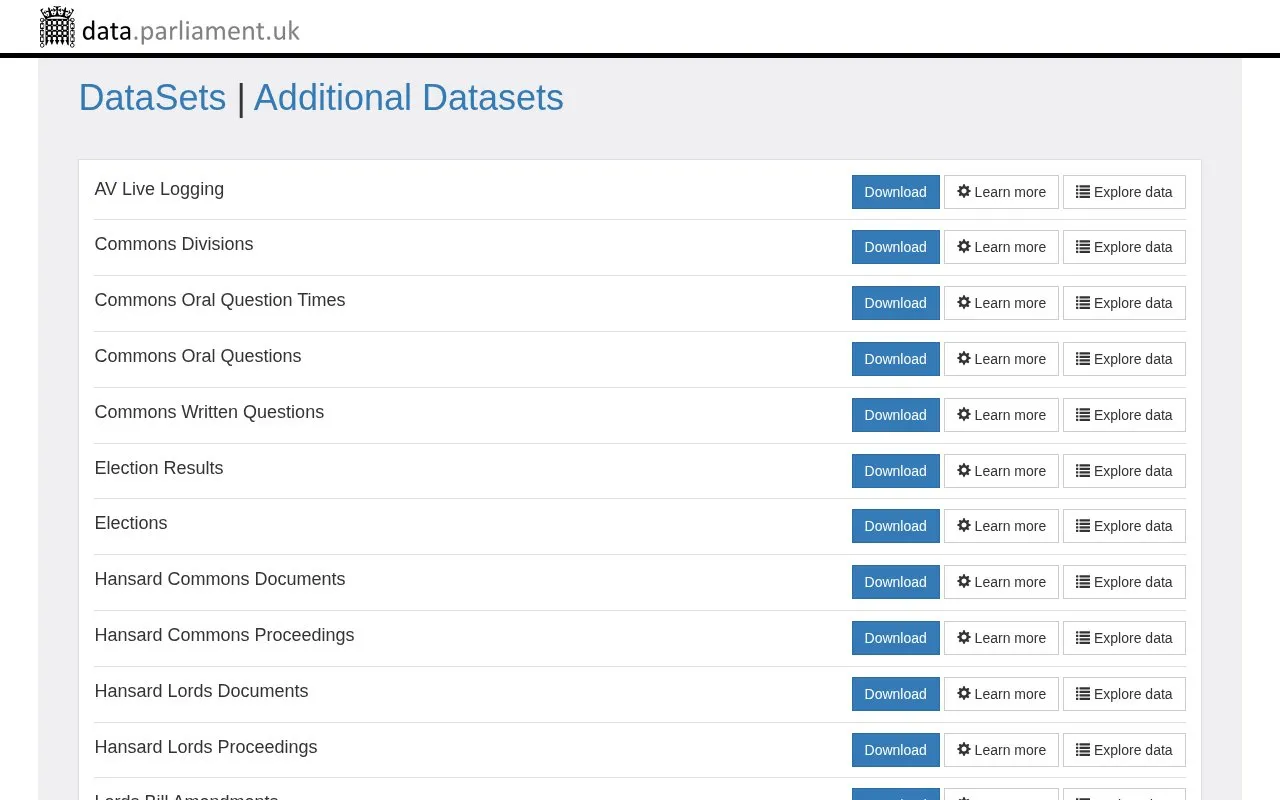Learn more about the Elections dataset
This screenshot has height=800, width=1280.
pos(1001,526)
